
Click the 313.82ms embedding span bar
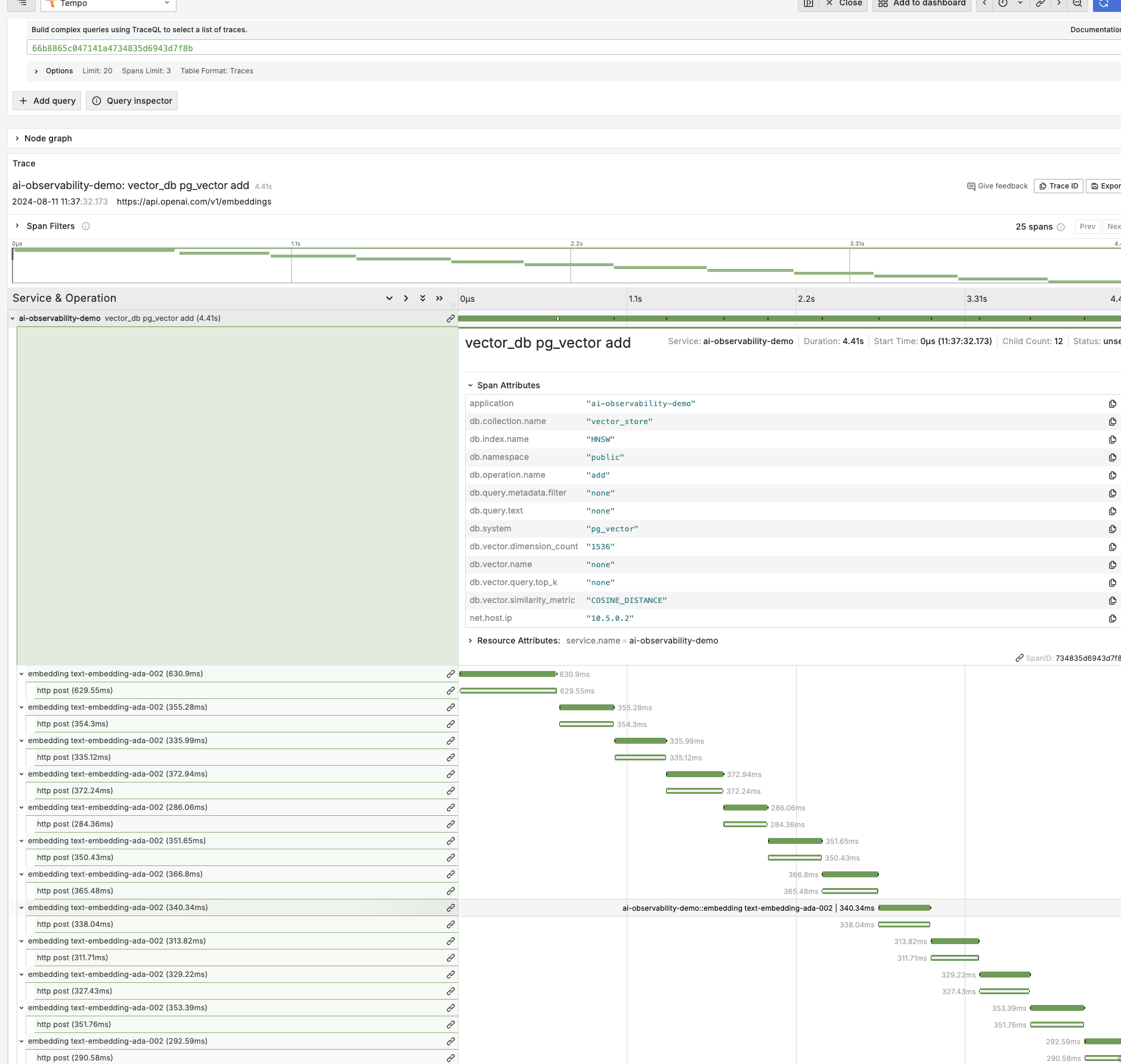(955, 941)
